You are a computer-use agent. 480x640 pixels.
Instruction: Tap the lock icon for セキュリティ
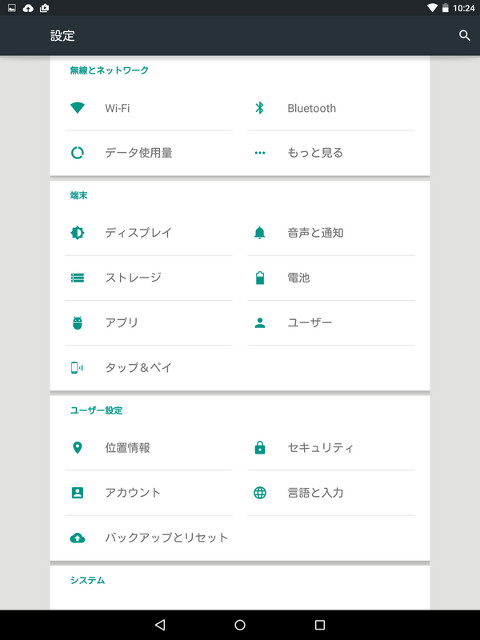pos(260,447)
